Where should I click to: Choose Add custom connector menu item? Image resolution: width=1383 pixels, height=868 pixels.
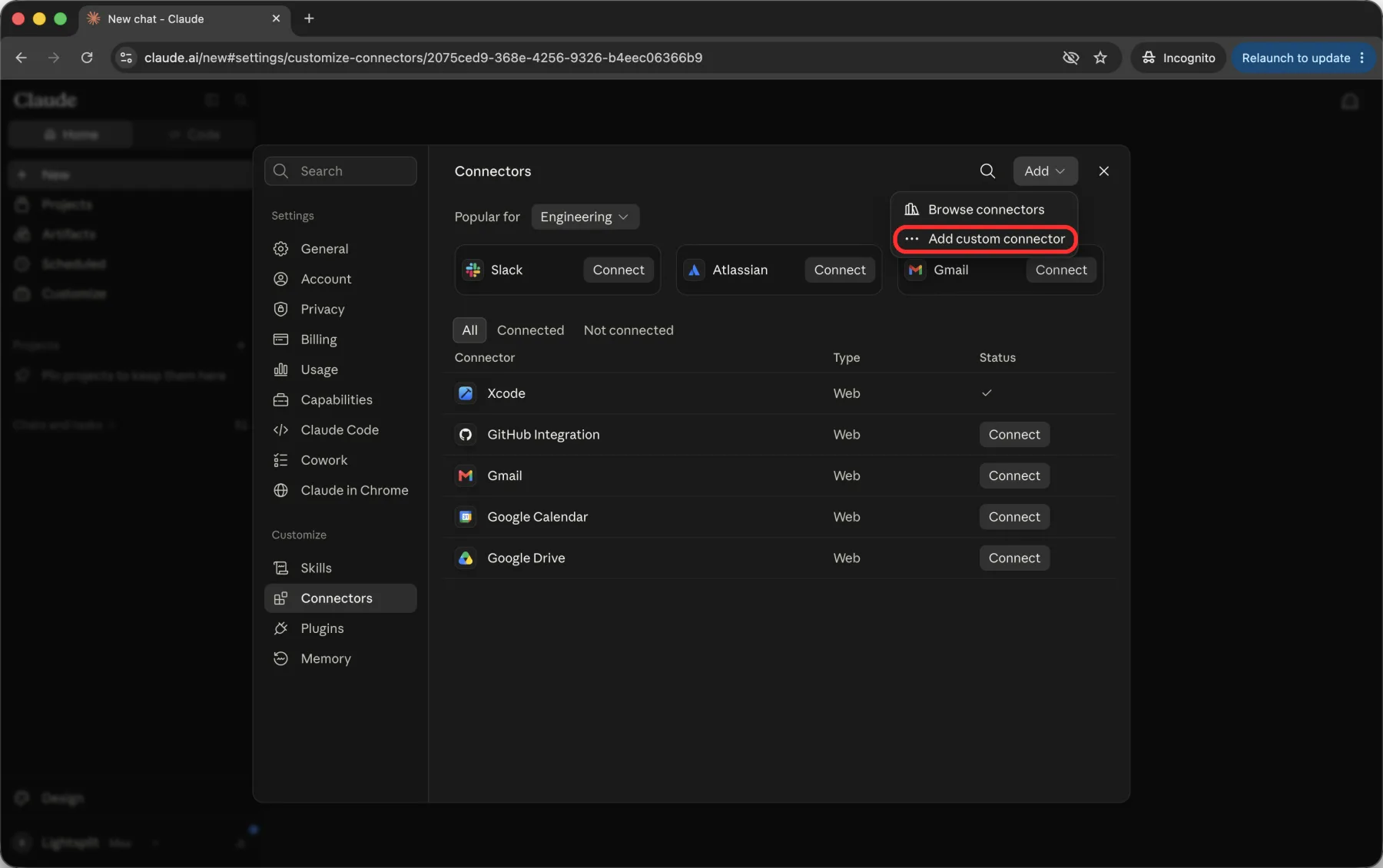(984, 239)
